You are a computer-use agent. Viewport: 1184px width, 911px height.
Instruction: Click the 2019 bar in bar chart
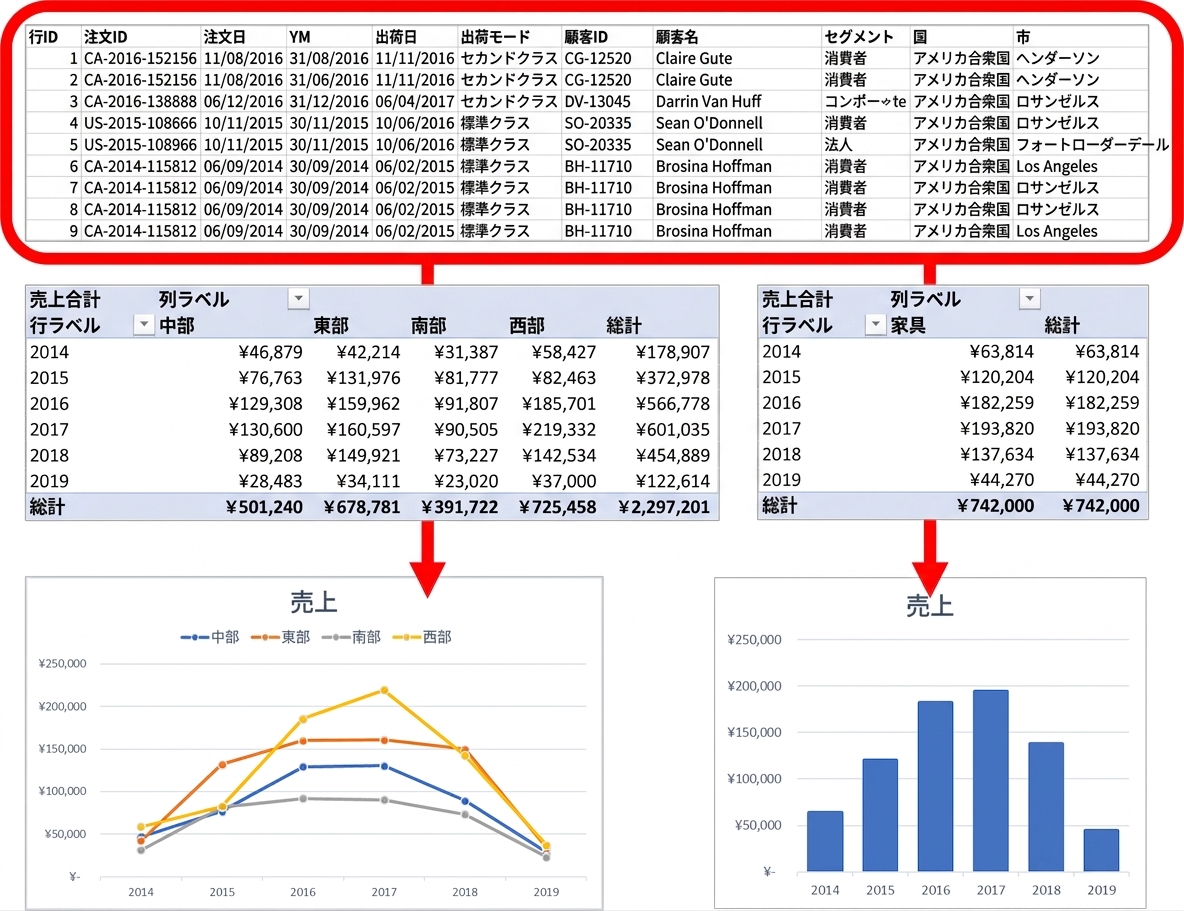(1101, 850)
